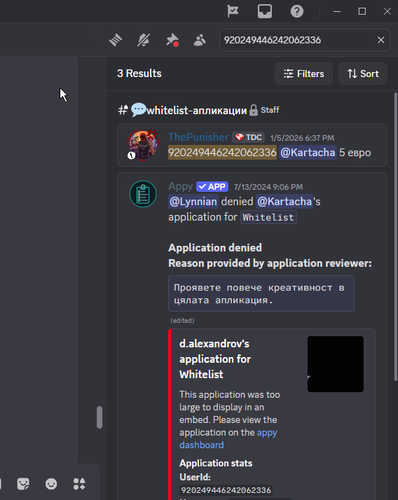Image resolution: width=398 pixels, height=500 pixels.
Task: Click the APP verified badge
Action: (x=212, y=187)
